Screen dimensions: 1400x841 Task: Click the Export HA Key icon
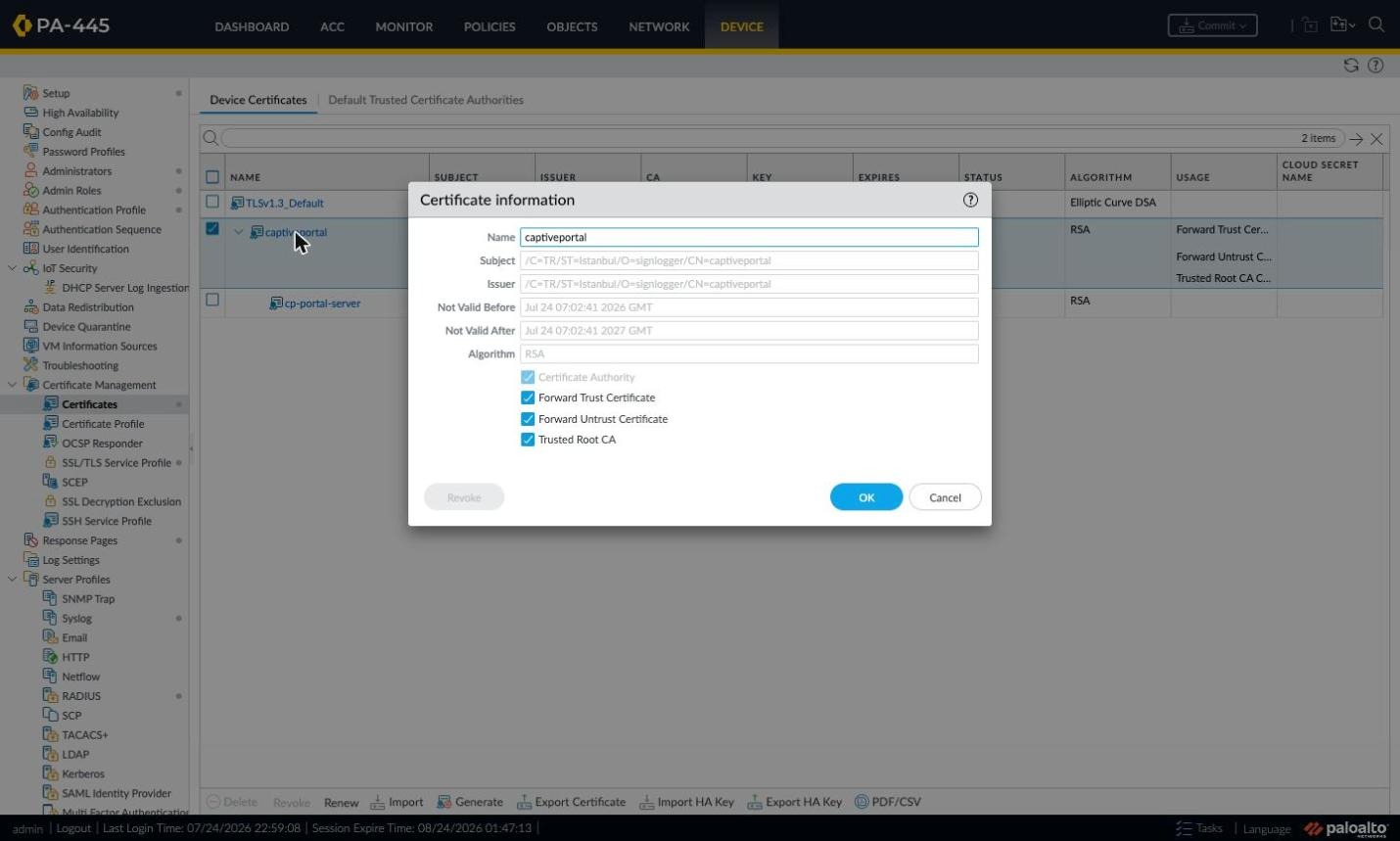755,802
